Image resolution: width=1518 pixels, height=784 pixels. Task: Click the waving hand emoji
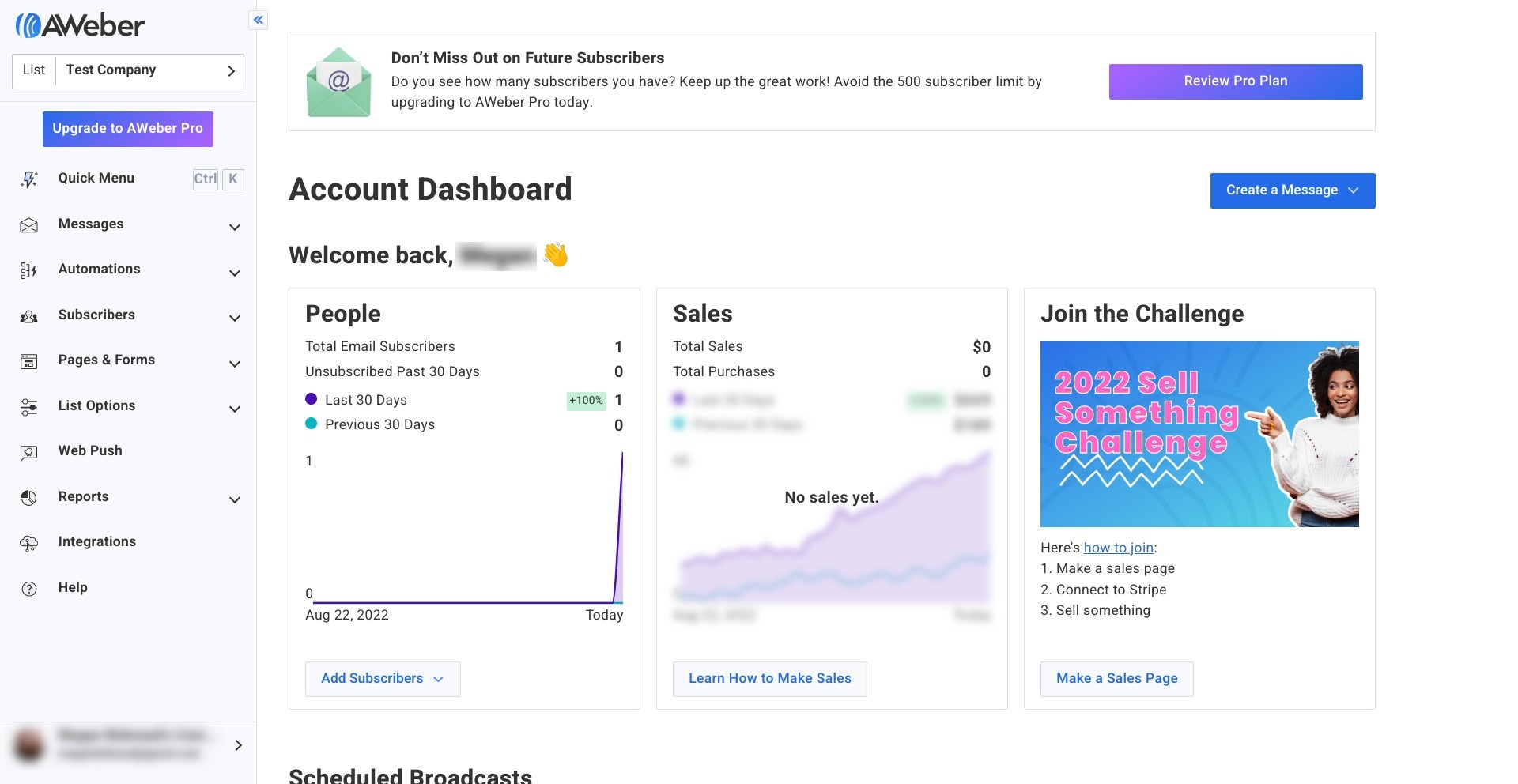click(556, 254)
